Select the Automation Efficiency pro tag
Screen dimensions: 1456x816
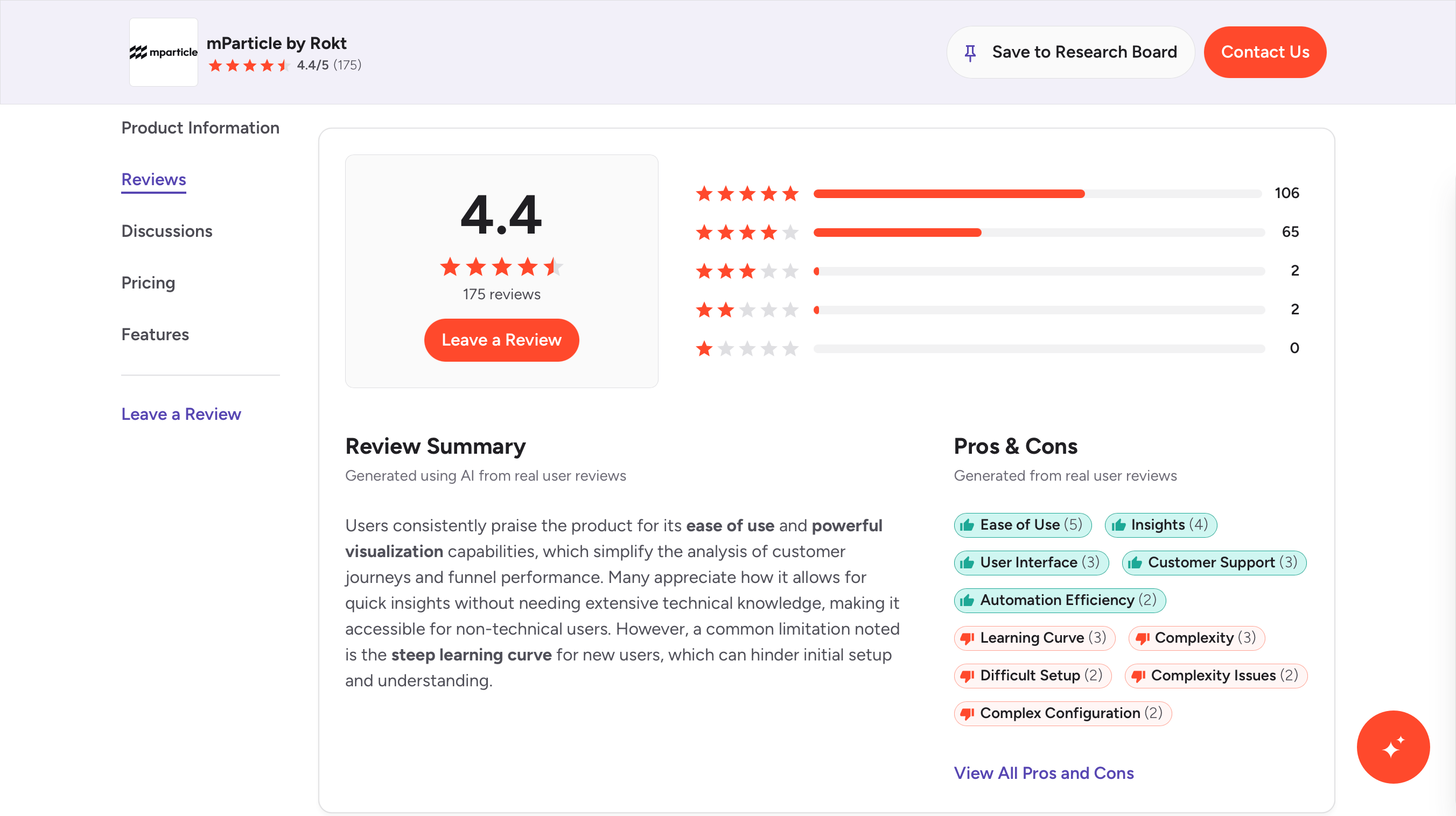(x=1060, y=600)
